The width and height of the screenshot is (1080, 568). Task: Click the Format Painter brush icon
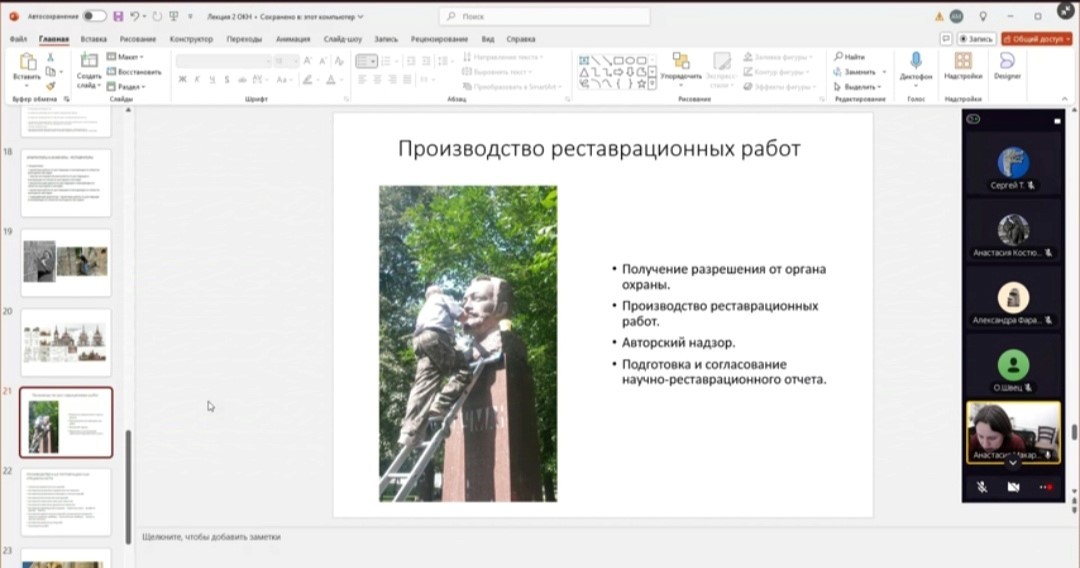pos(51,86)
